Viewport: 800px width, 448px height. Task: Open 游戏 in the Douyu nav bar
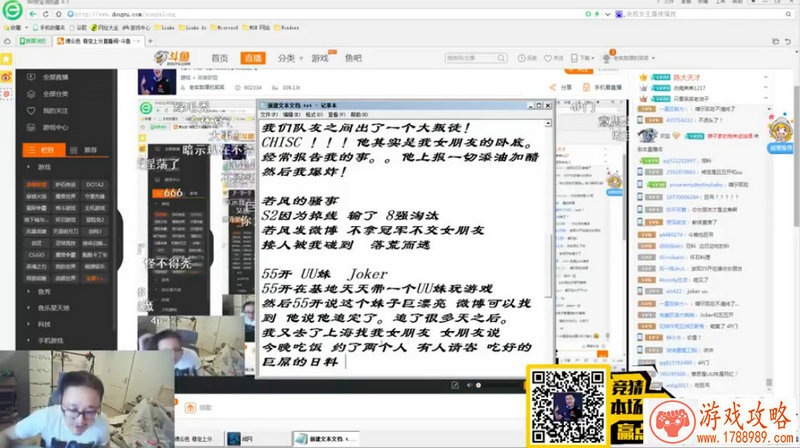point(320,58)
